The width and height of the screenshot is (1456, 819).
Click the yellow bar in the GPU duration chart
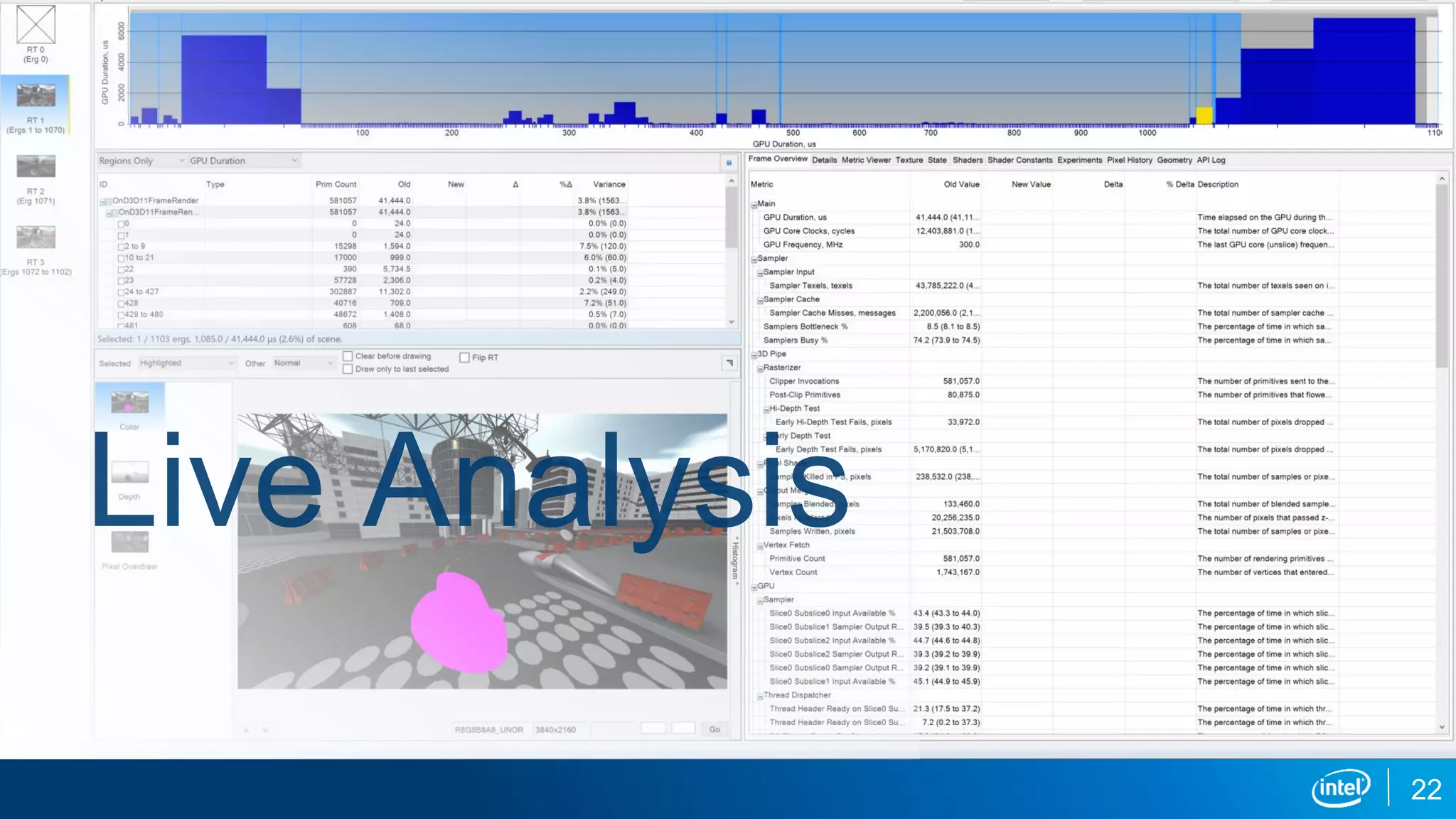coord(1204,116)
